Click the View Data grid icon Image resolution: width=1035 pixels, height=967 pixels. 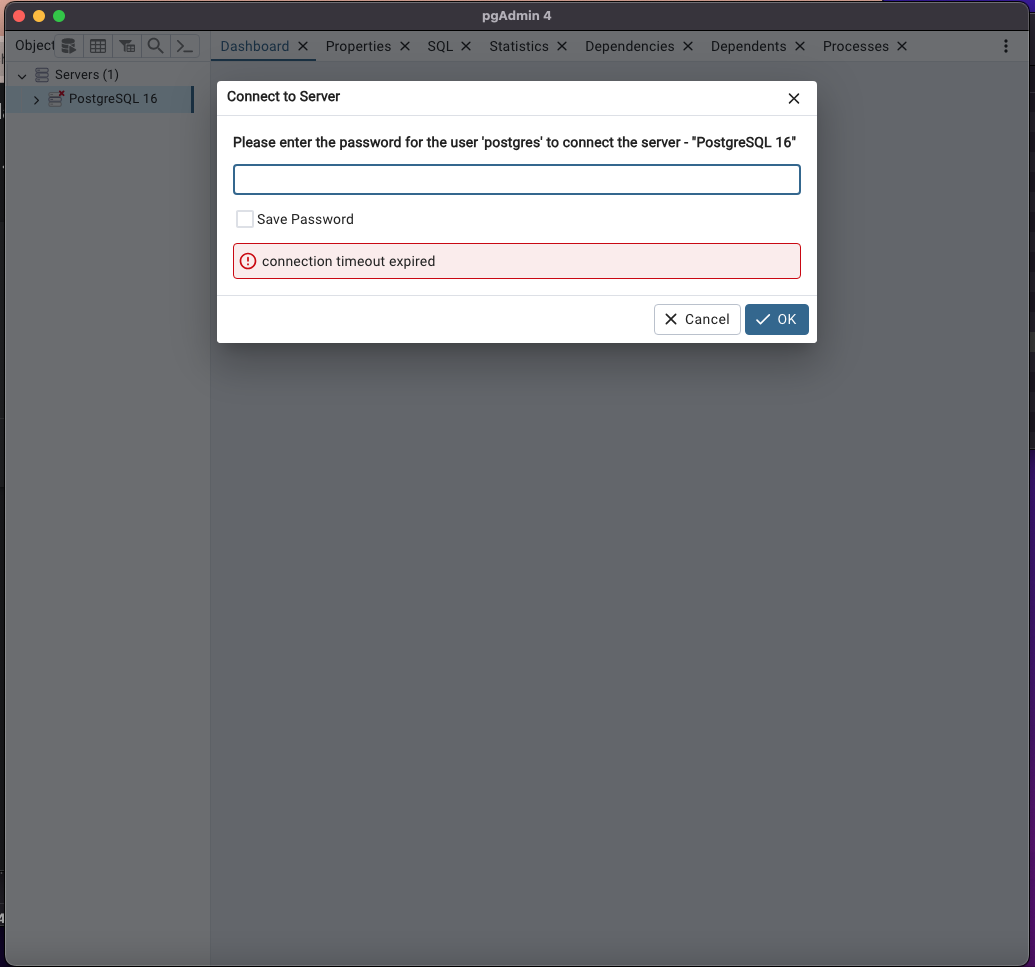(97, 45)
